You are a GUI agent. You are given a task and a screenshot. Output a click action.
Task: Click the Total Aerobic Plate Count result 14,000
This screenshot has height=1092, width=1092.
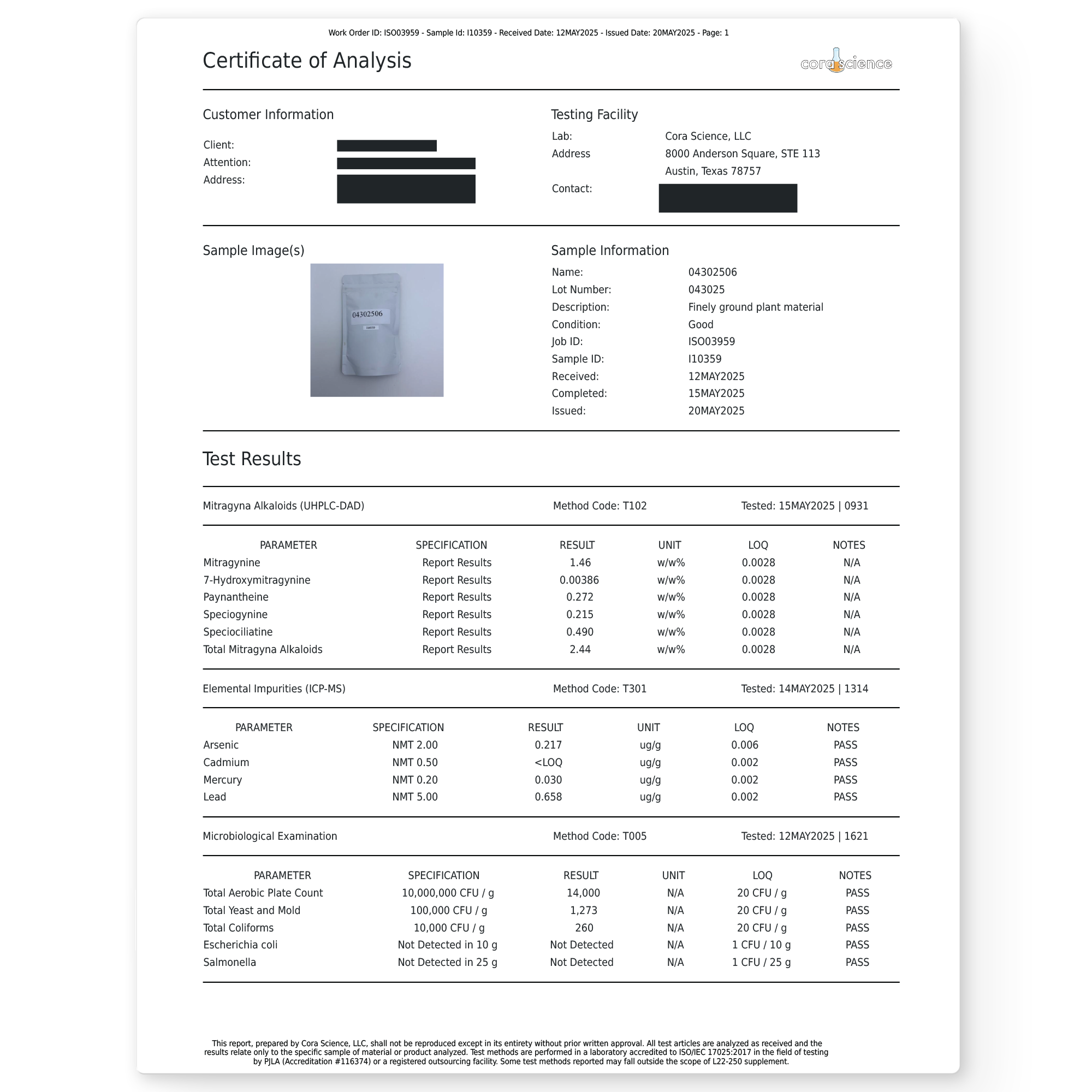point(583,893)
